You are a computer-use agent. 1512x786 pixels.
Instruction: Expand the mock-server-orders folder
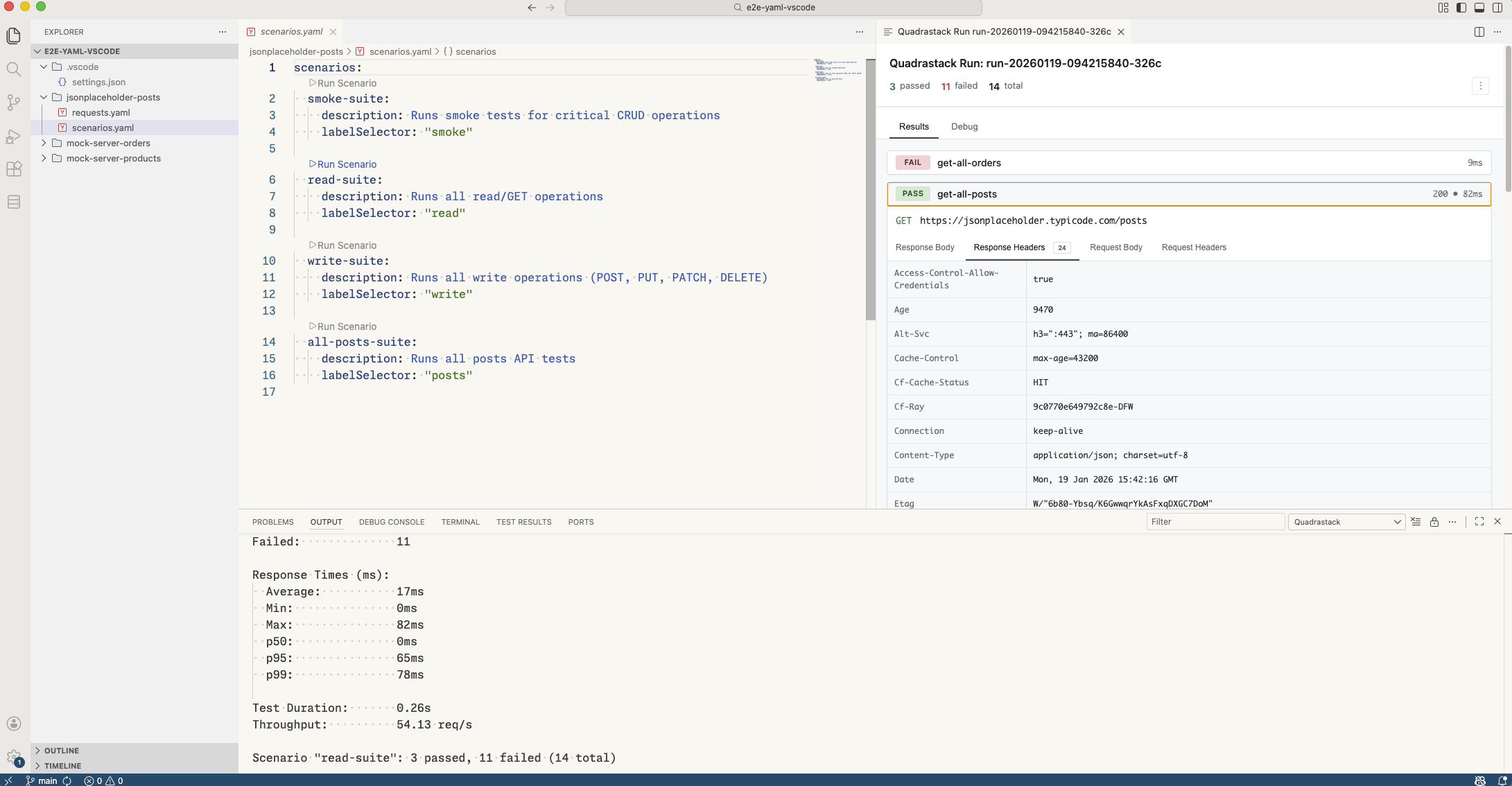click(x=43, y=143)
